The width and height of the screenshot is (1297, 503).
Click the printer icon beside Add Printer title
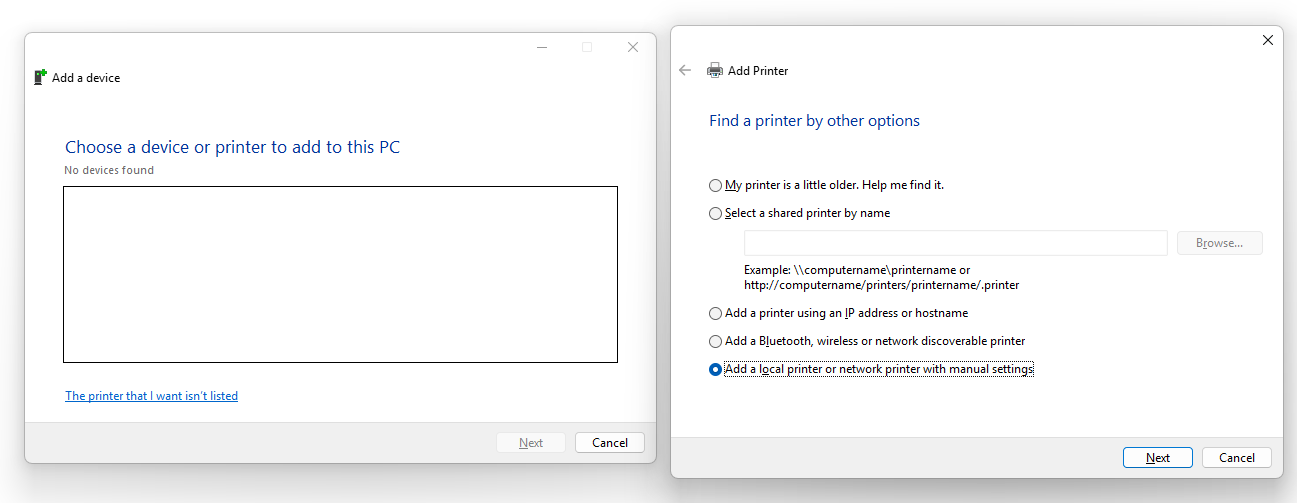tap(715, 70)
